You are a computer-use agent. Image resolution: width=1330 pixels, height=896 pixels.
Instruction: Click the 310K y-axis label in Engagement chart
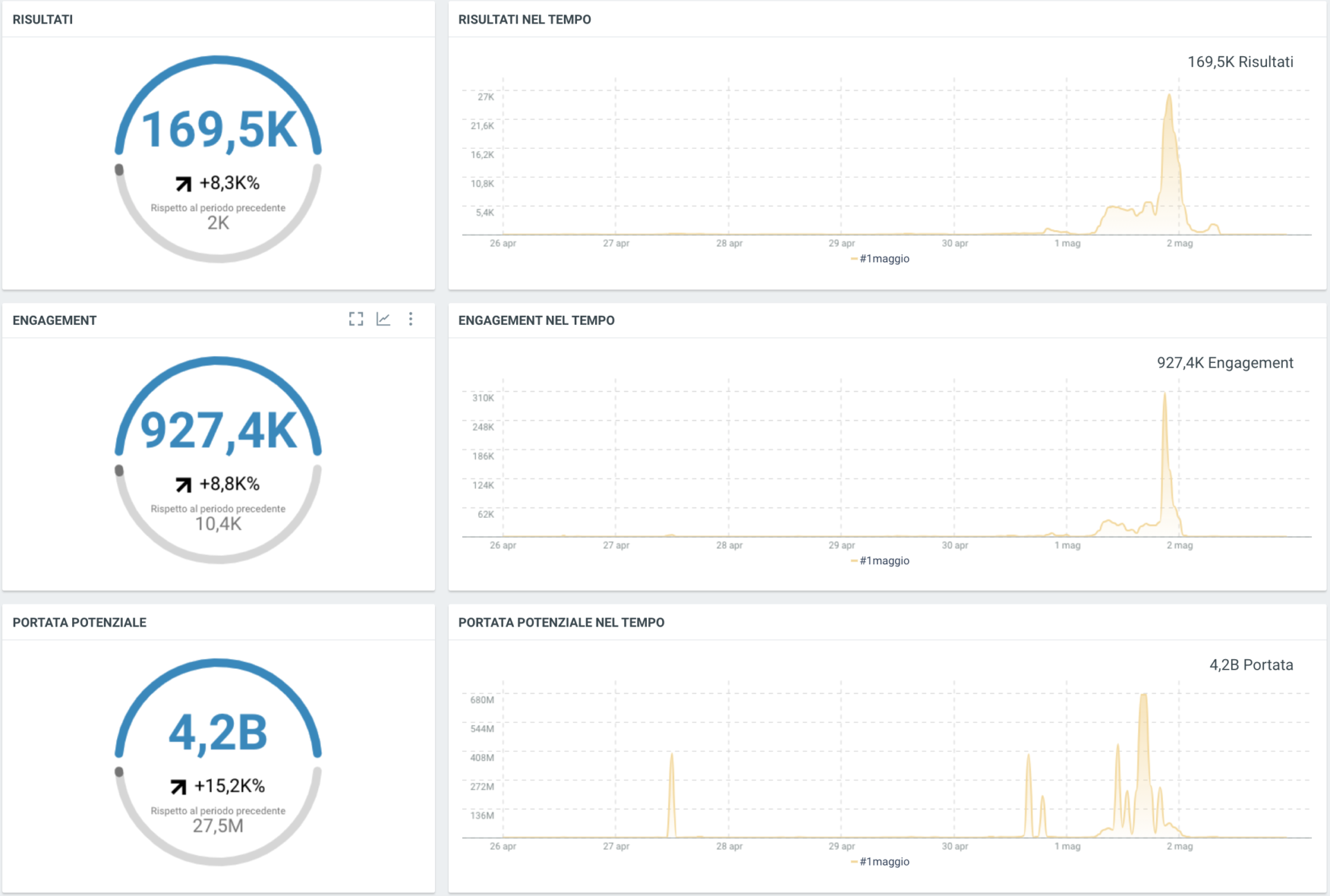click(483, 398)
